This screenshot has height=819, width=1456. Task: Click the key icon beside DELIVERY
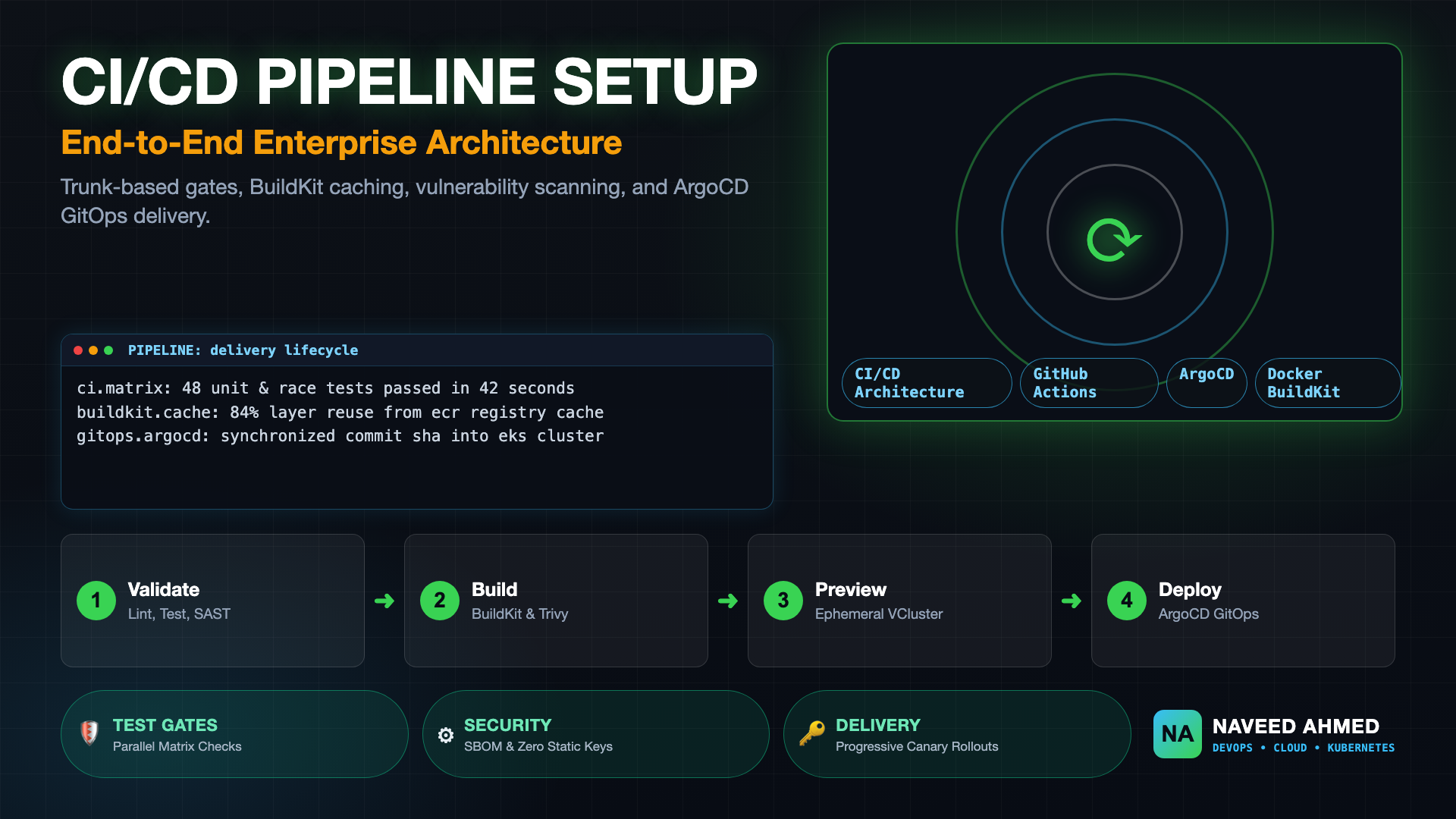pos(812,733)
